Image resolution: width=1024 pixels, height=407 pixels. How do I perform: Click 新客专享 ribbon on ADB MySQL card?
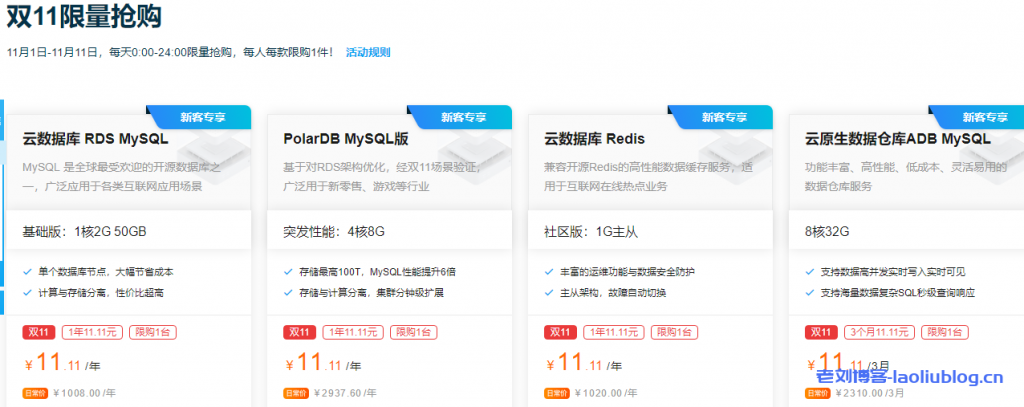[x=986, y=117]
